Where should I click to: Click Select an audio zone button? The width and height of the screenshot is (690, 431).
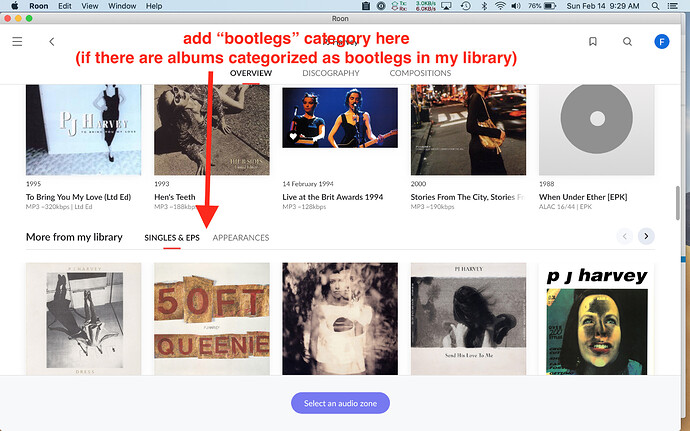(340, 403)
